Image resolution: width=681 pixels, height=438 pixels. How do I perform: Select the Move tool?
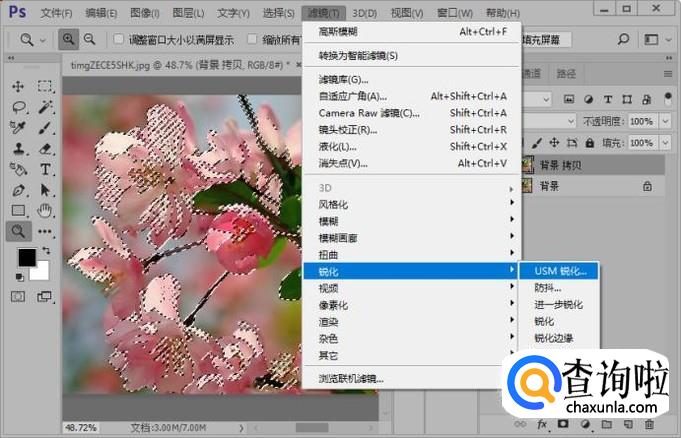(18, 86)
